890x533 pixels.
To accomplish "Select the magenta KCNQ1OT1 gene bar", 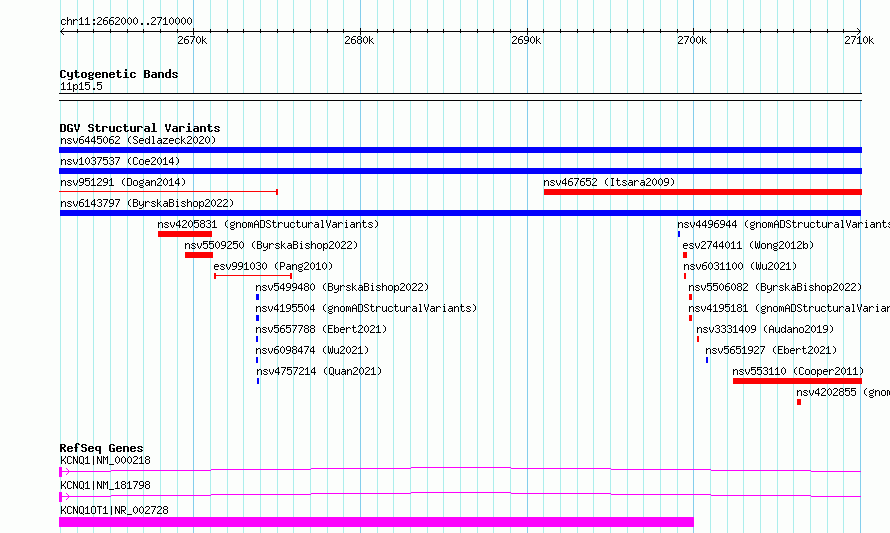I will 376,522.
